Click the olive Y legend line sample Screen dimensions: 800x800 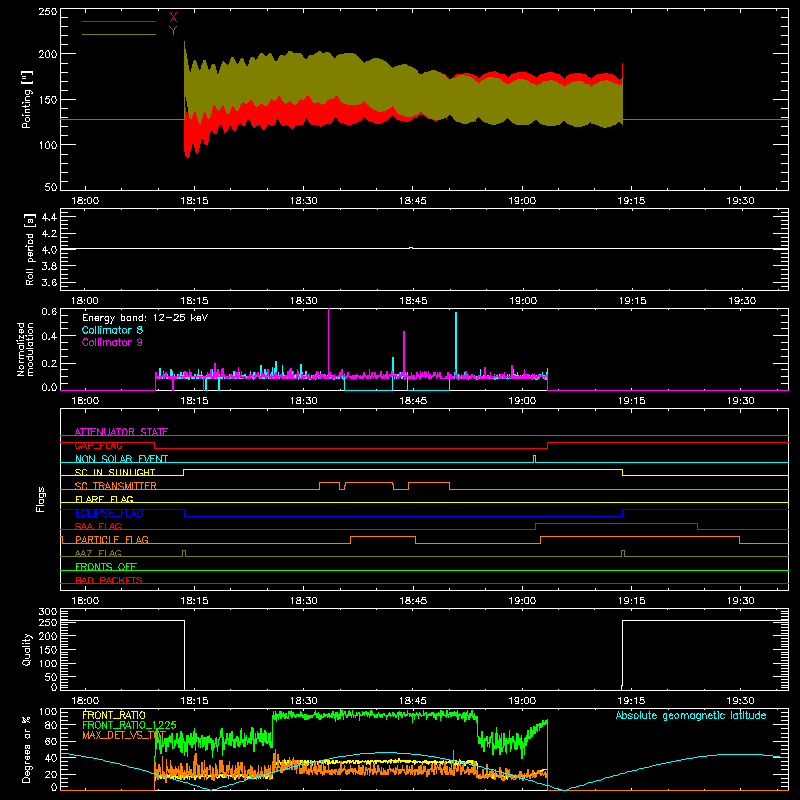tap(119, 34)
